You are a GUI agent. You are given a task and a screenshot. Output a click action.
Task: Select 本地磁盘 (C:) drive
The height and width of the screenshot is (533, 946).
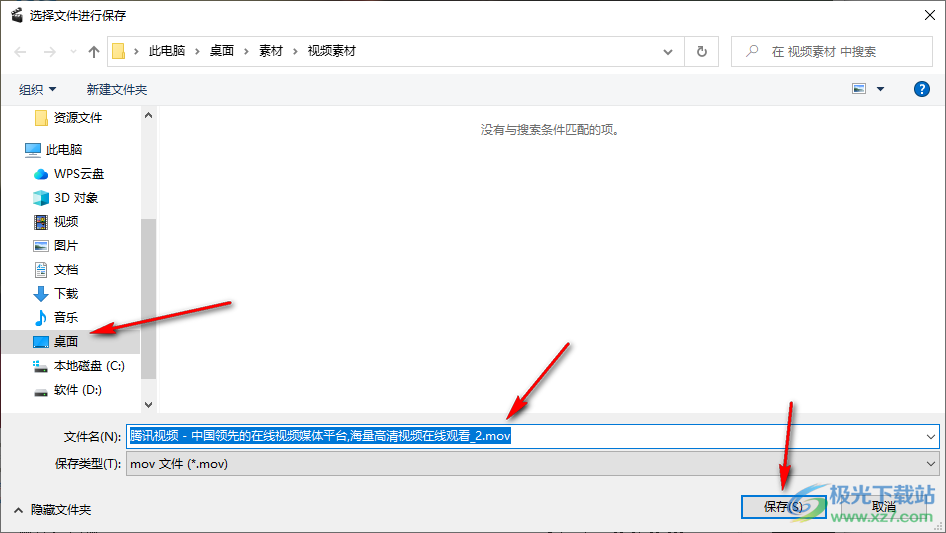click(88, 366)
